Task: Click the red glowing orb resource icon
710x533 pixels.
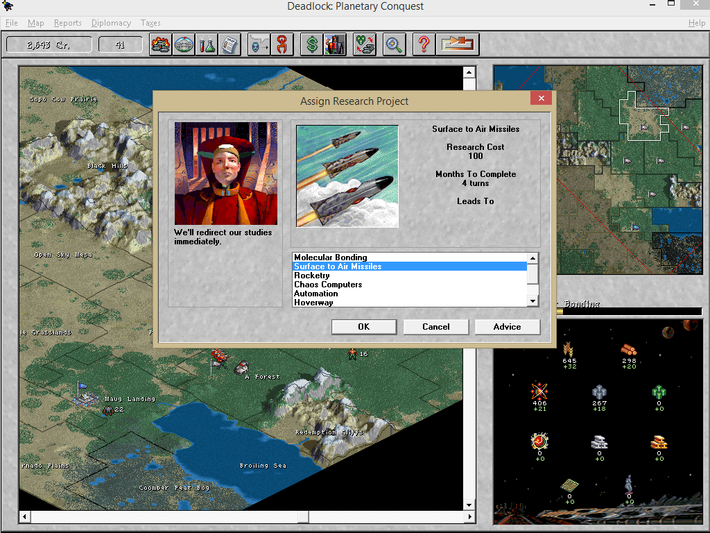Action: (539, 441)
